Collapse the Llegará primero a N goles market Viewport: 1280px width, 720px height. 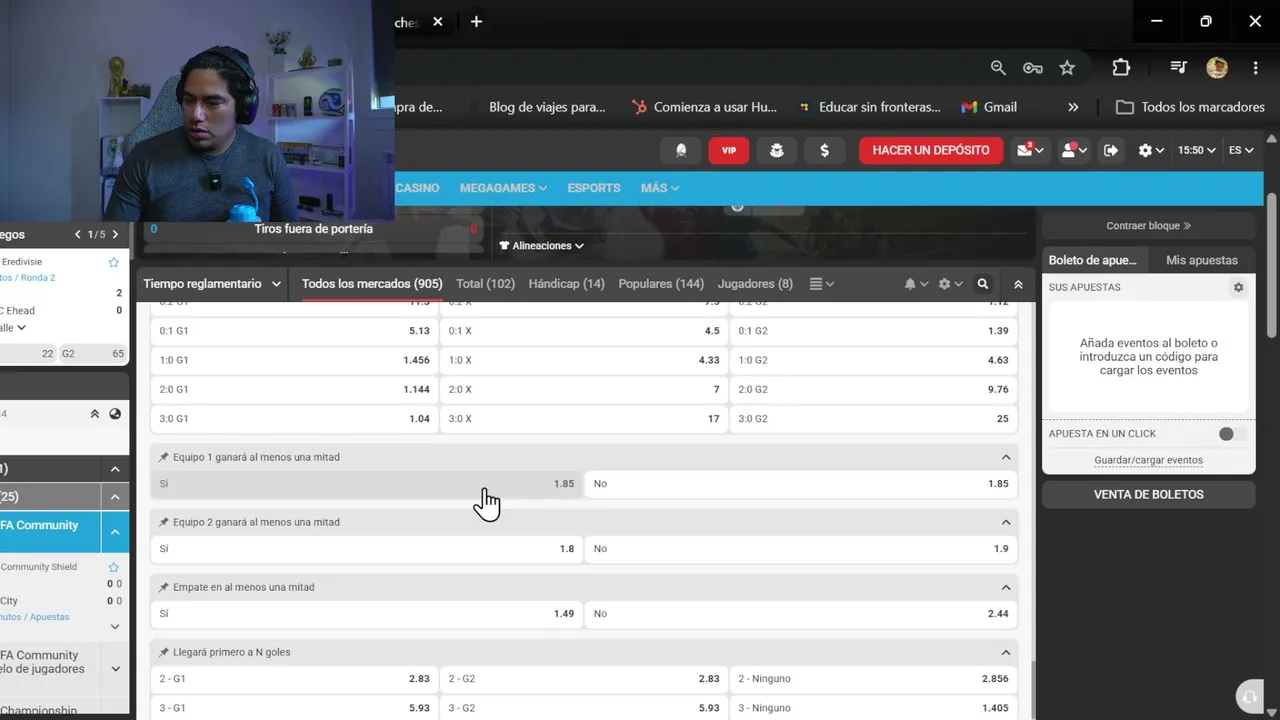[x=1006, y=652]
